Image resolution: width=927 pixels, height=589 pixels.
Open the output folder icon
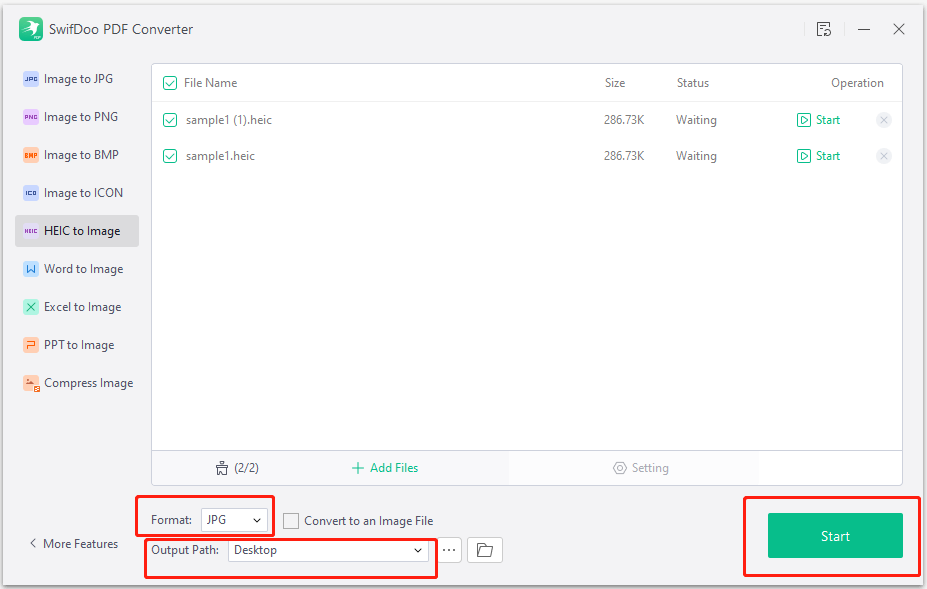[485, 550]
